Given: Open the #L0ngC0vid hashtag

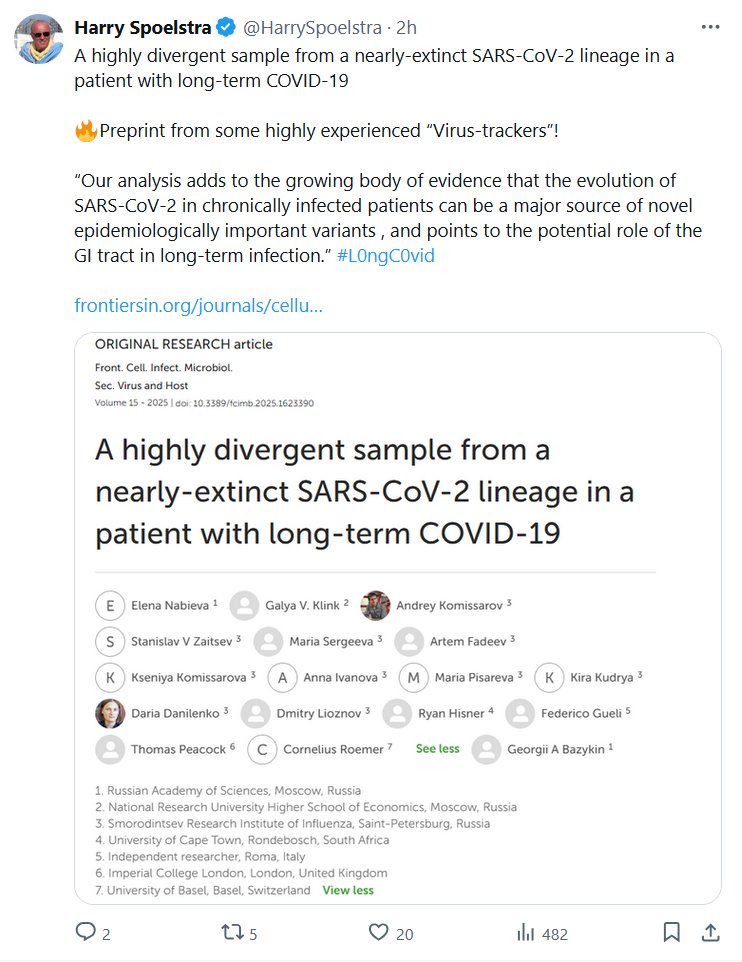Looking at the screenshot, I should tap(386, 255).
